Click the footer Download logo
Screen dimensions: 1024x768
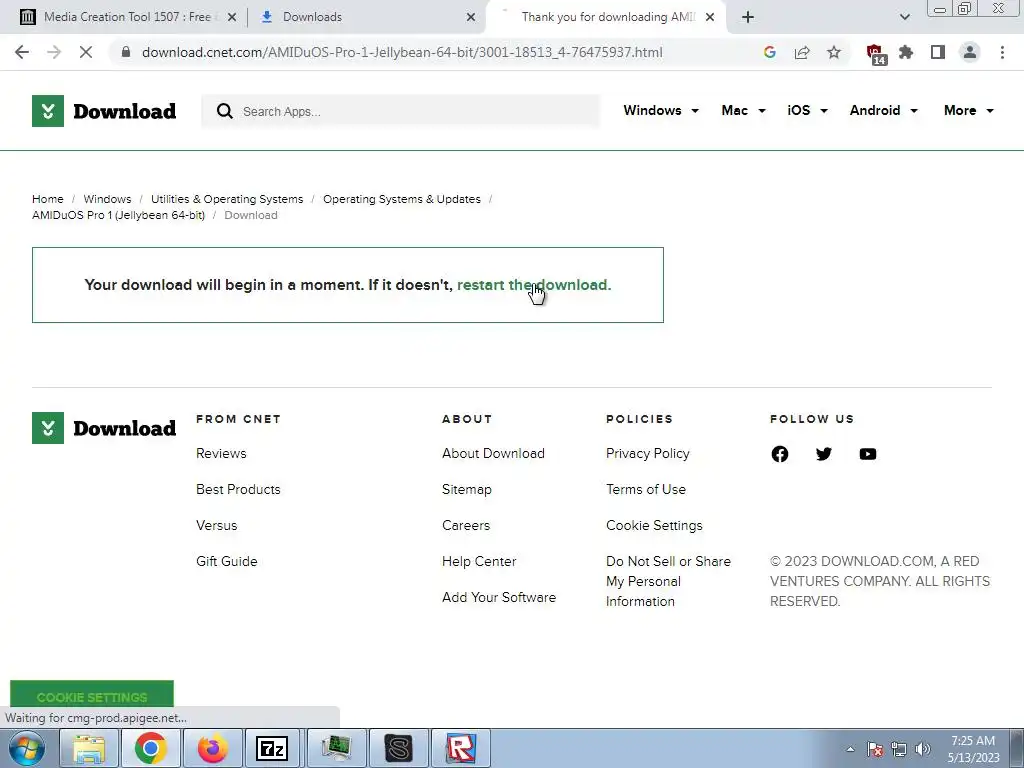pos(104,428)
